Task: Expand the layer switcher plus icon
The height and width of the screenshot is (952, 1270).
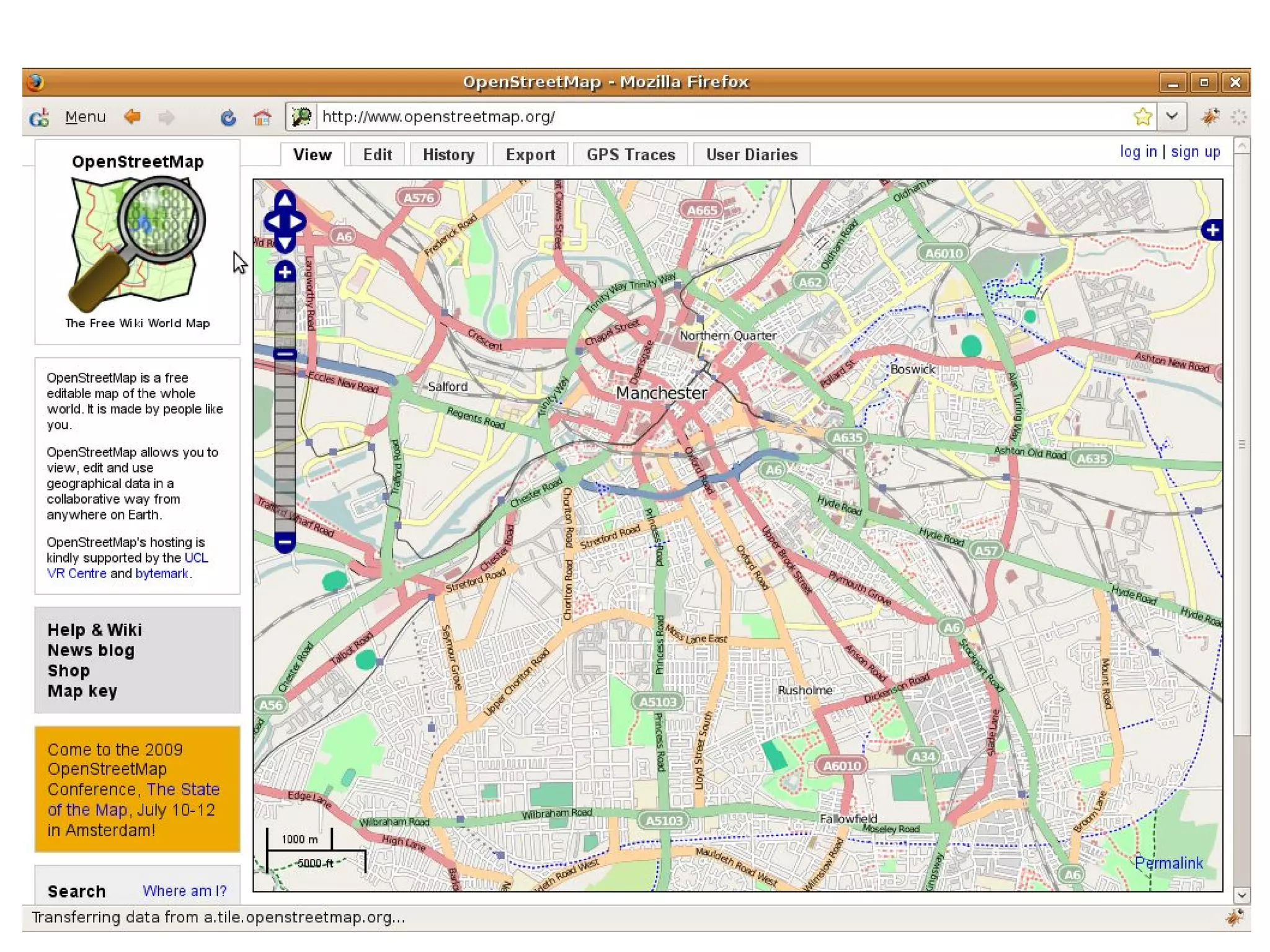Action: 1212,230
